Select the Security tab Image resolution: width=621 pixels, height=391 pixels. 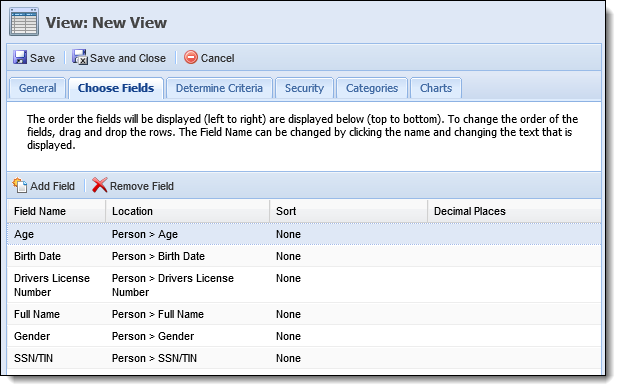point(304,88)
